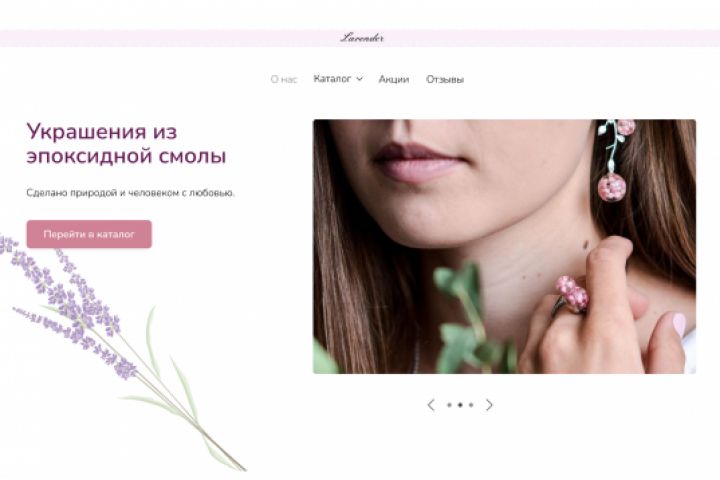Select the third carousel dot
This screenshot has width=720, height=480.
(x=471, y=405)
